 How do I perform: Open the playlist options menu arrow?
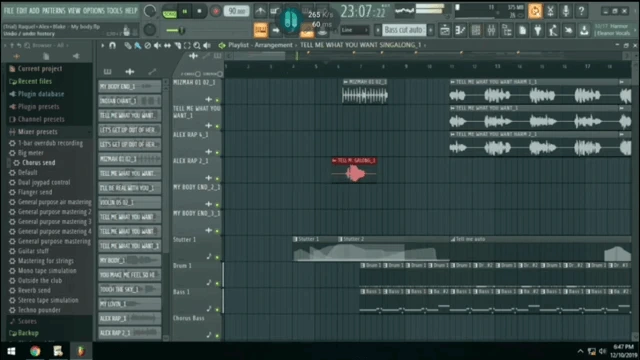102,45
